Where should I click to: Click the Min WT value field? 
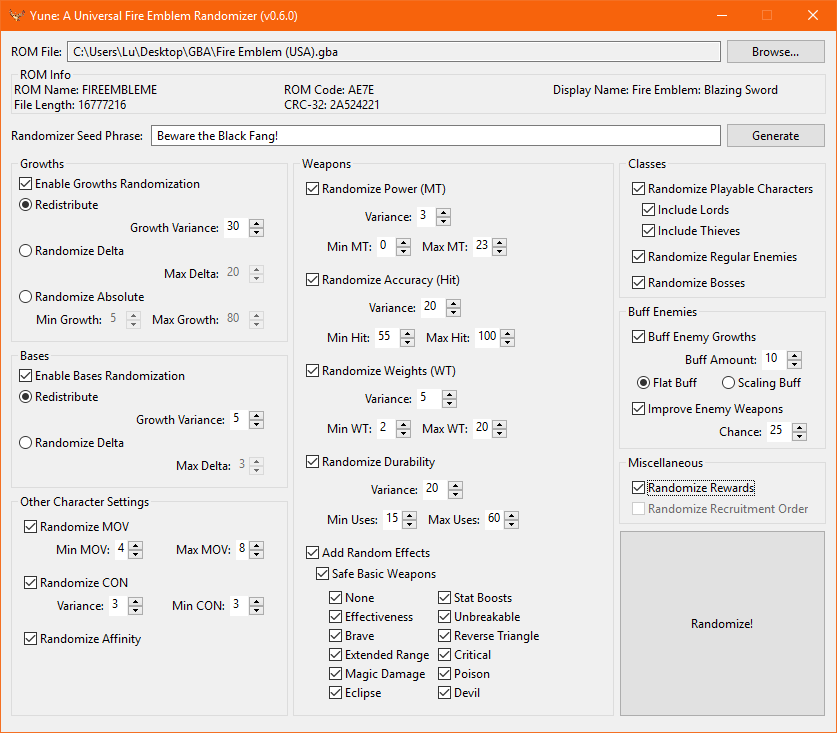[386, 428]
